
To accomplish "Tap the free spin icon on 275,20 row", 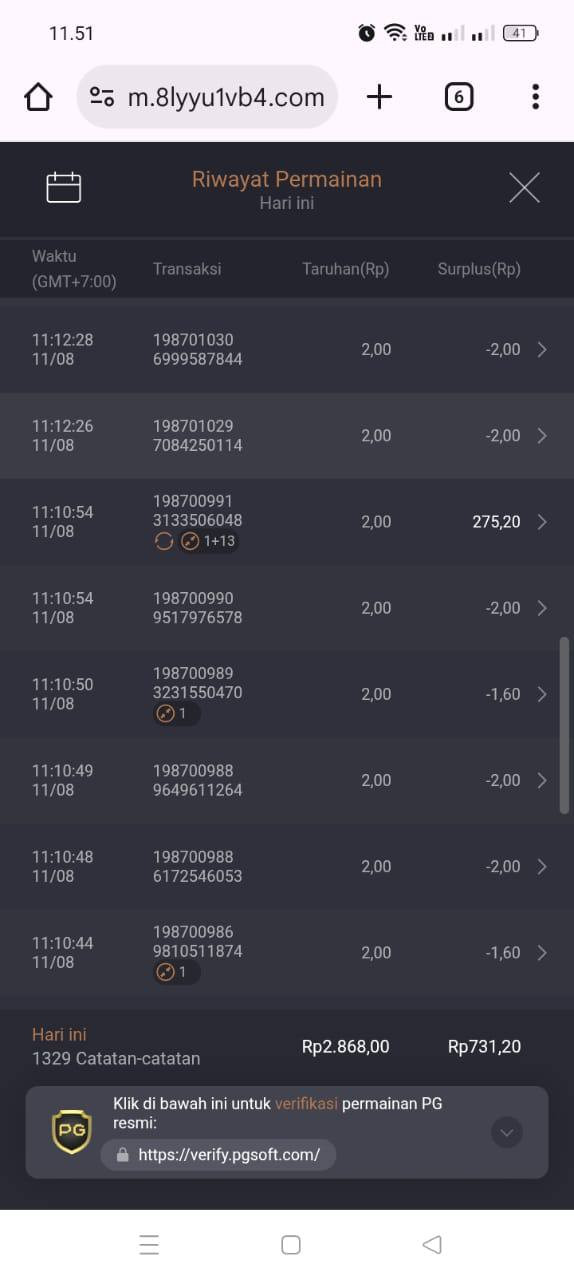I will tap(164, 541).
